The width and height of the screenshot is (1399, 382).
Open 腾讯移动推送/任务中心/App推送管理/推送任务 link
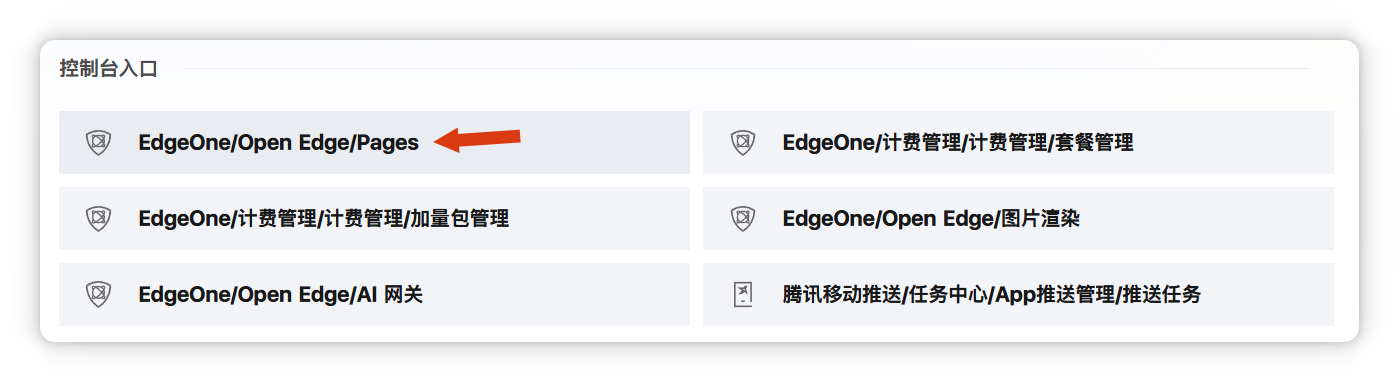[x=992, y=294]
